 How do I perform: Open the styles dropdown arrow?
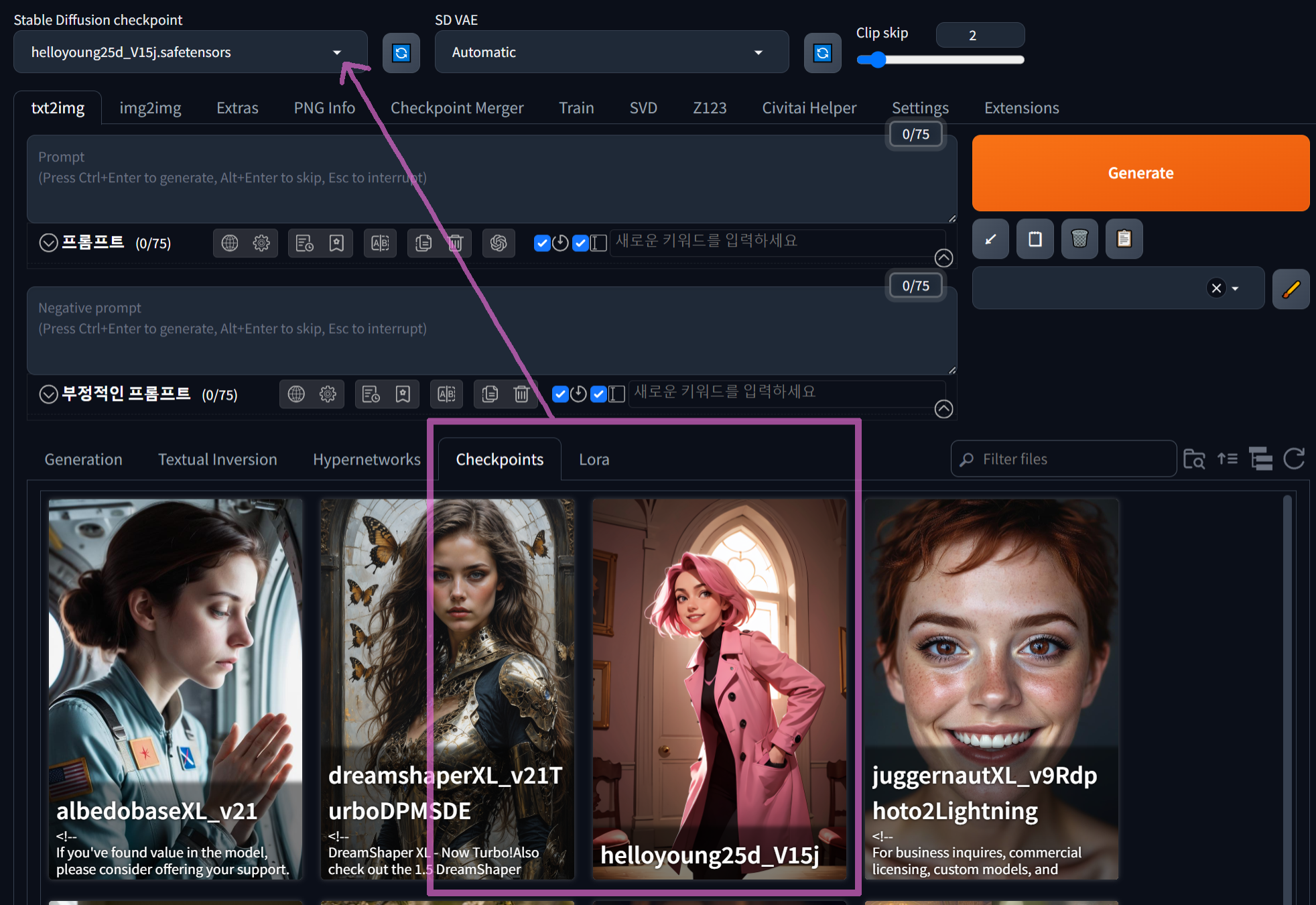(1235, 288)
